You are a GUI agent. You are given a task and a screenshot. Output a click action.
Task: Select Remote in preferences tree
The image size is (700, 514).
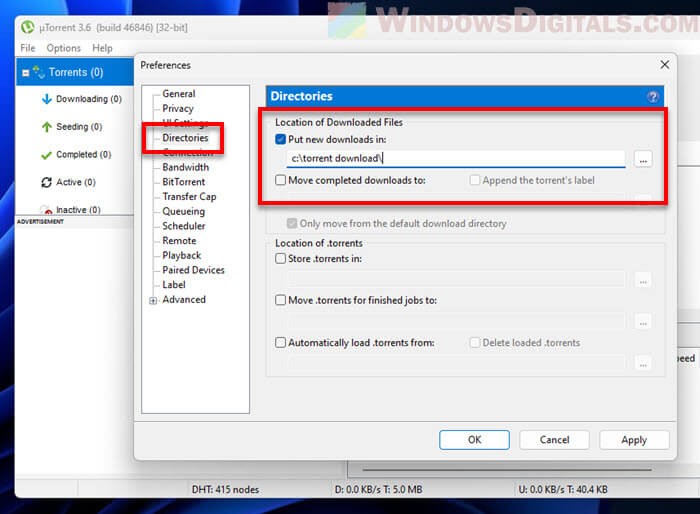coord(179,241)
